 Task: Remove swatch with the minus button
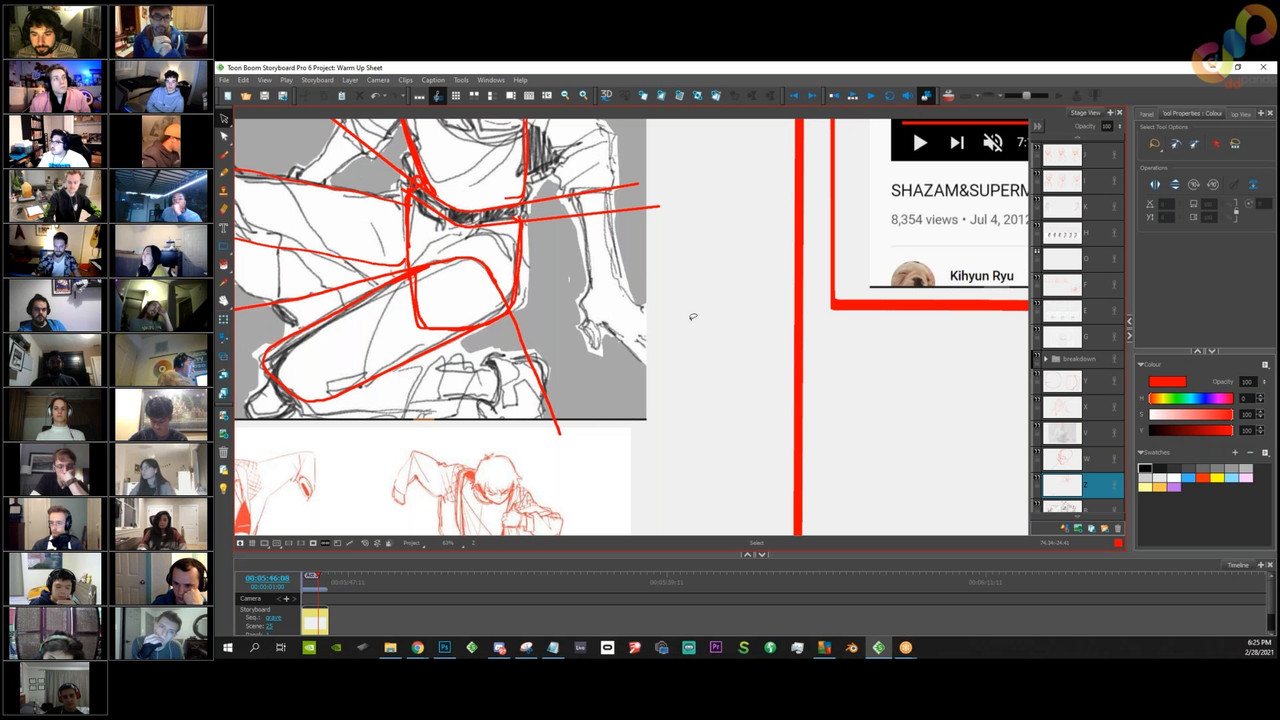tap(1250, 452)
